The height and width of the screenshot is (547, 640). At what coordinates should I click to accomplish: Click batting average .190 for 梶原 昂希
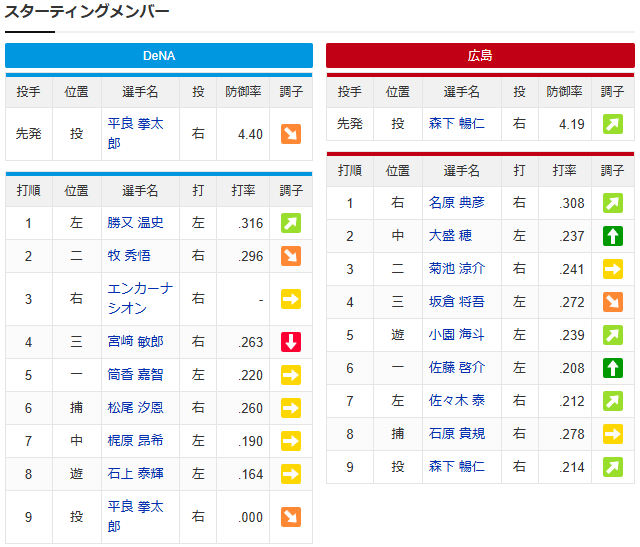tap(251, 441)
